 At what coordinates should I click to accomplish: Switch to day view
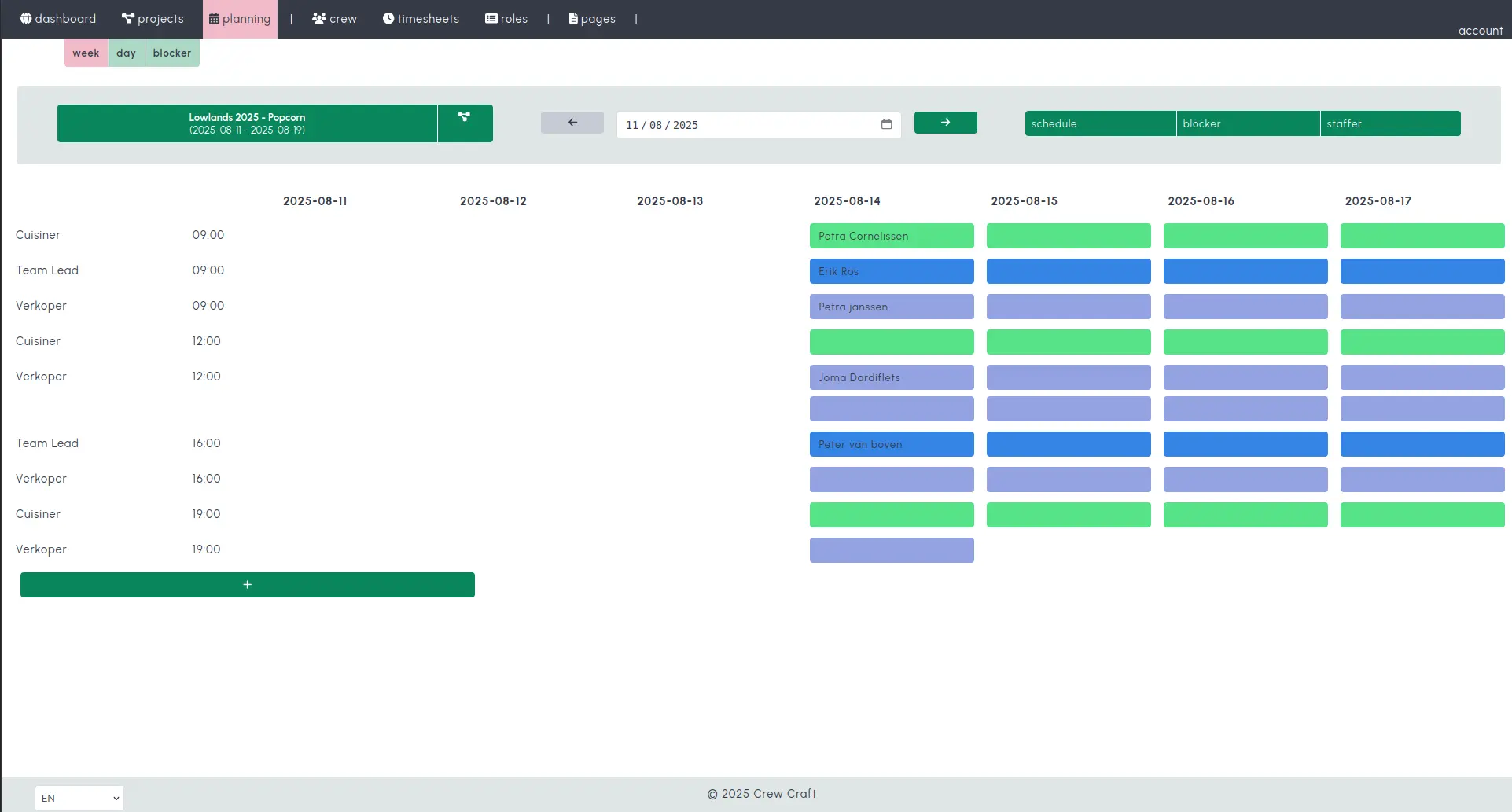tap(126, 53)
